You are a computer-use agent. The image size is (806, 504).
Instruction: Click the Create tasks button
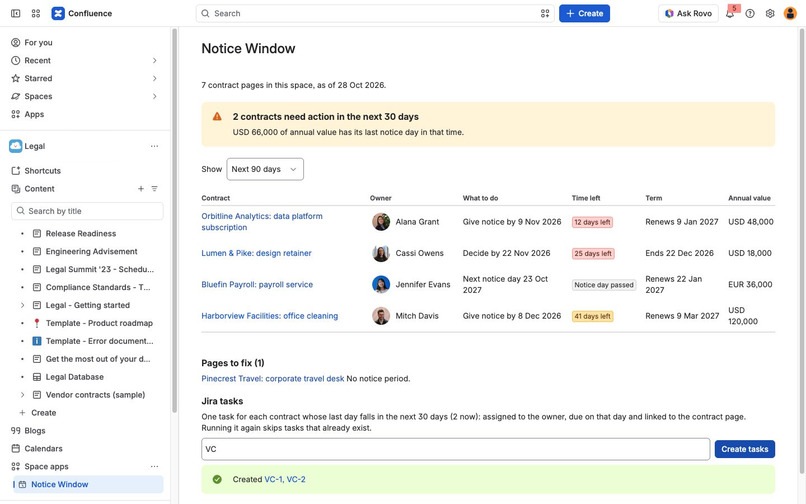pyautogui.click(x=745, y=449)
